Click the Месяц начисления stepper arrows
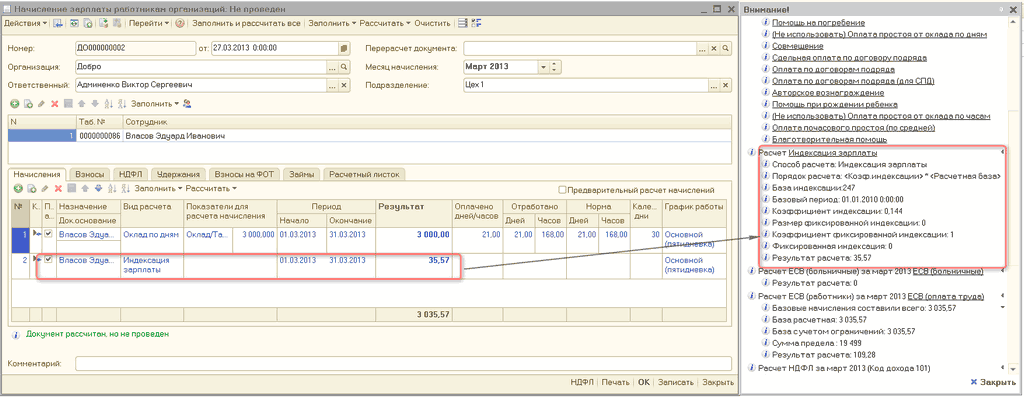This screenshot has width=1024, height=398. [554, 67]
